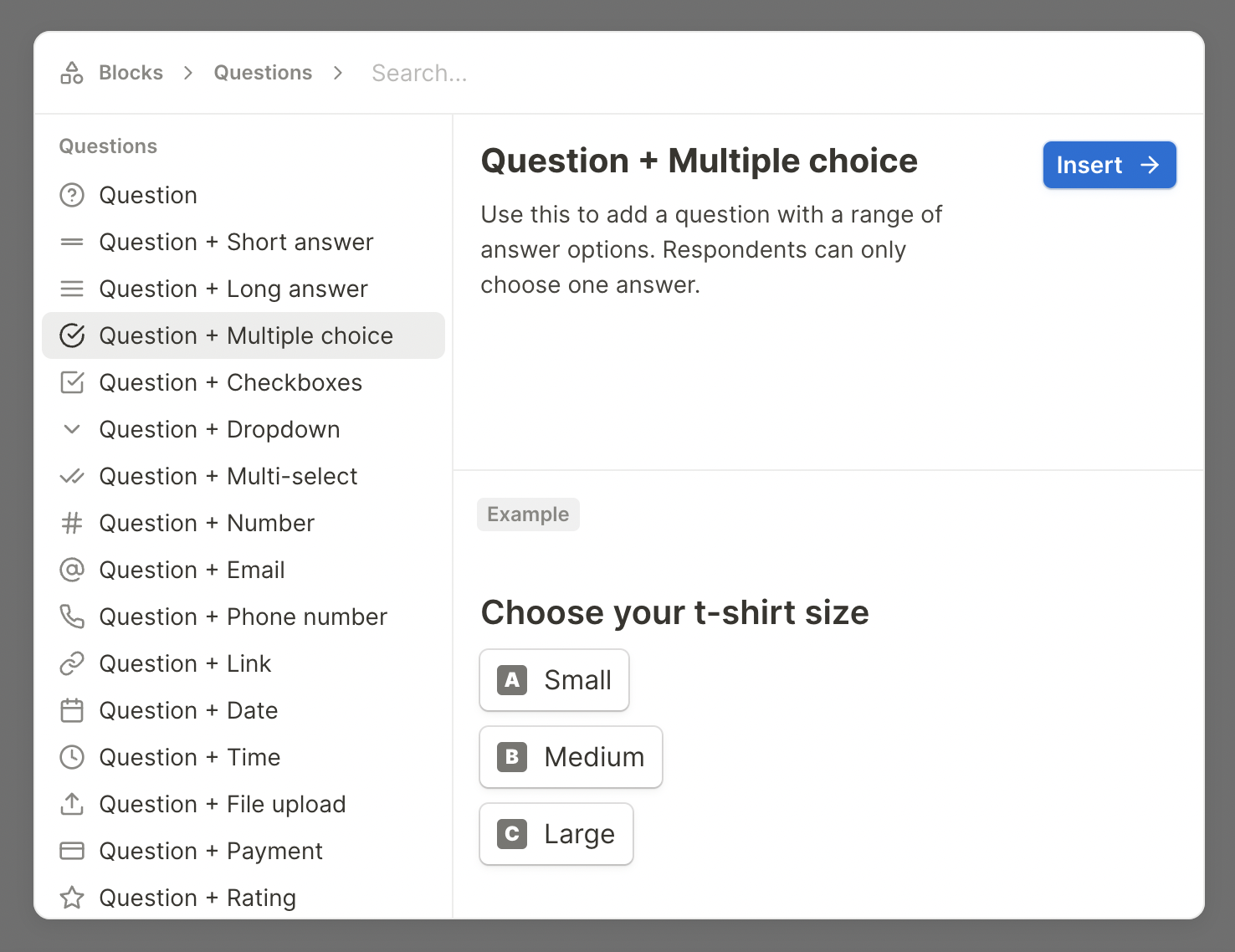Click the question mark circle icon
The height and width of the screenshot is (952, 1235).
coord(72,195)
